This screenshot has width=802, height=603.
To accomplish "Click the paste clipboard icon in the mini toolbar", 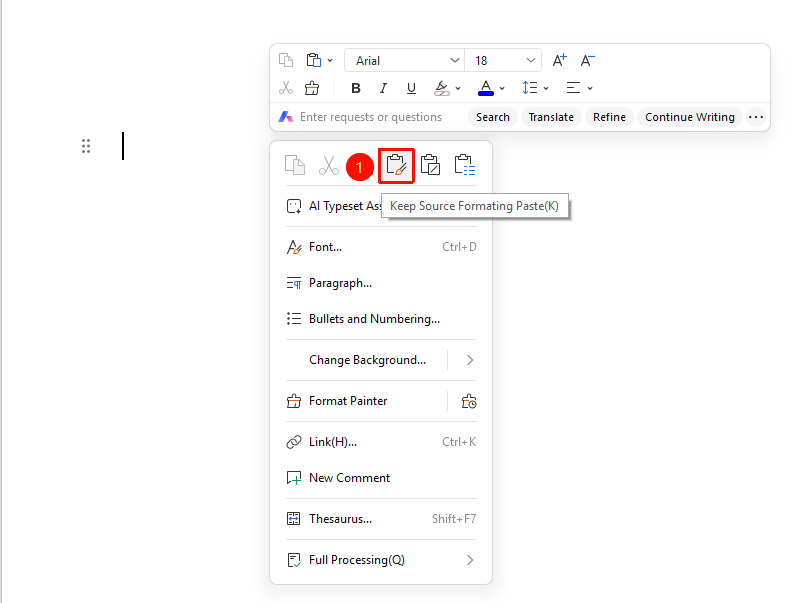I will (x=314, y=60).
